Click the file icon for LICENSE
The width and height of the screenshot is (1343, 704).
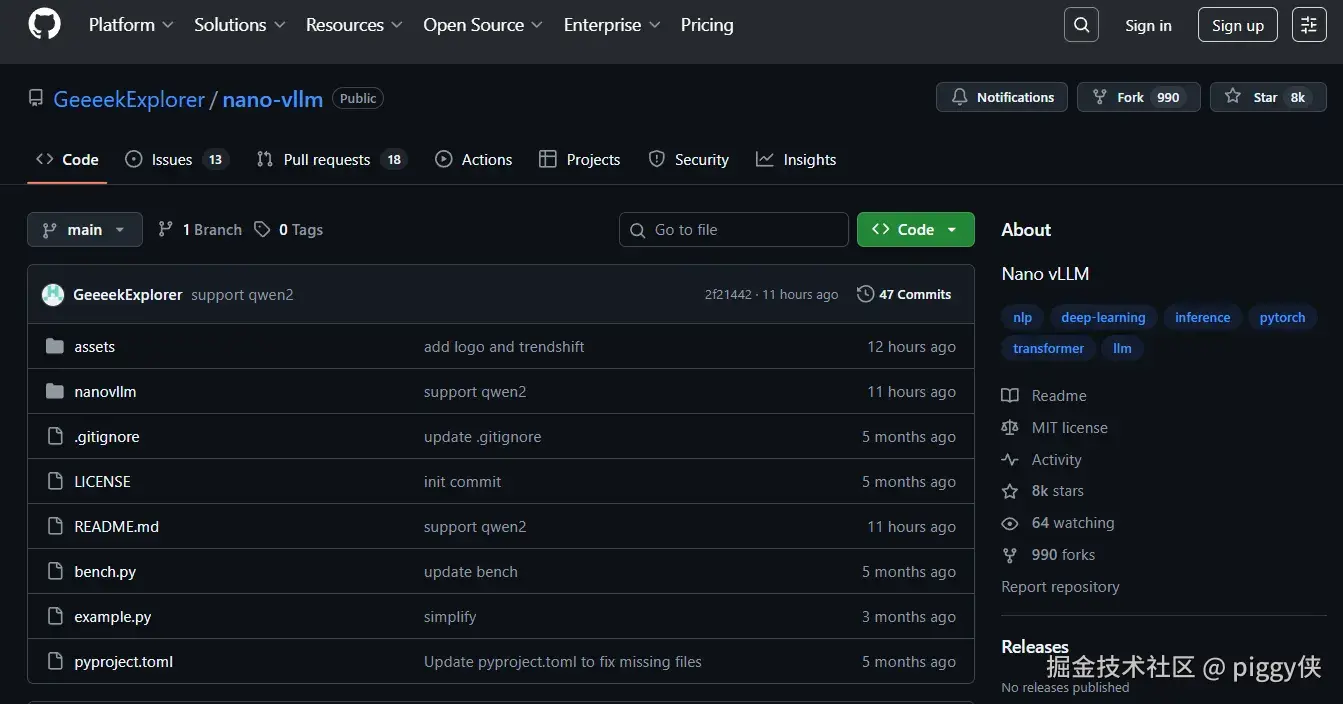pyautogui.click(x=55, y=482)
